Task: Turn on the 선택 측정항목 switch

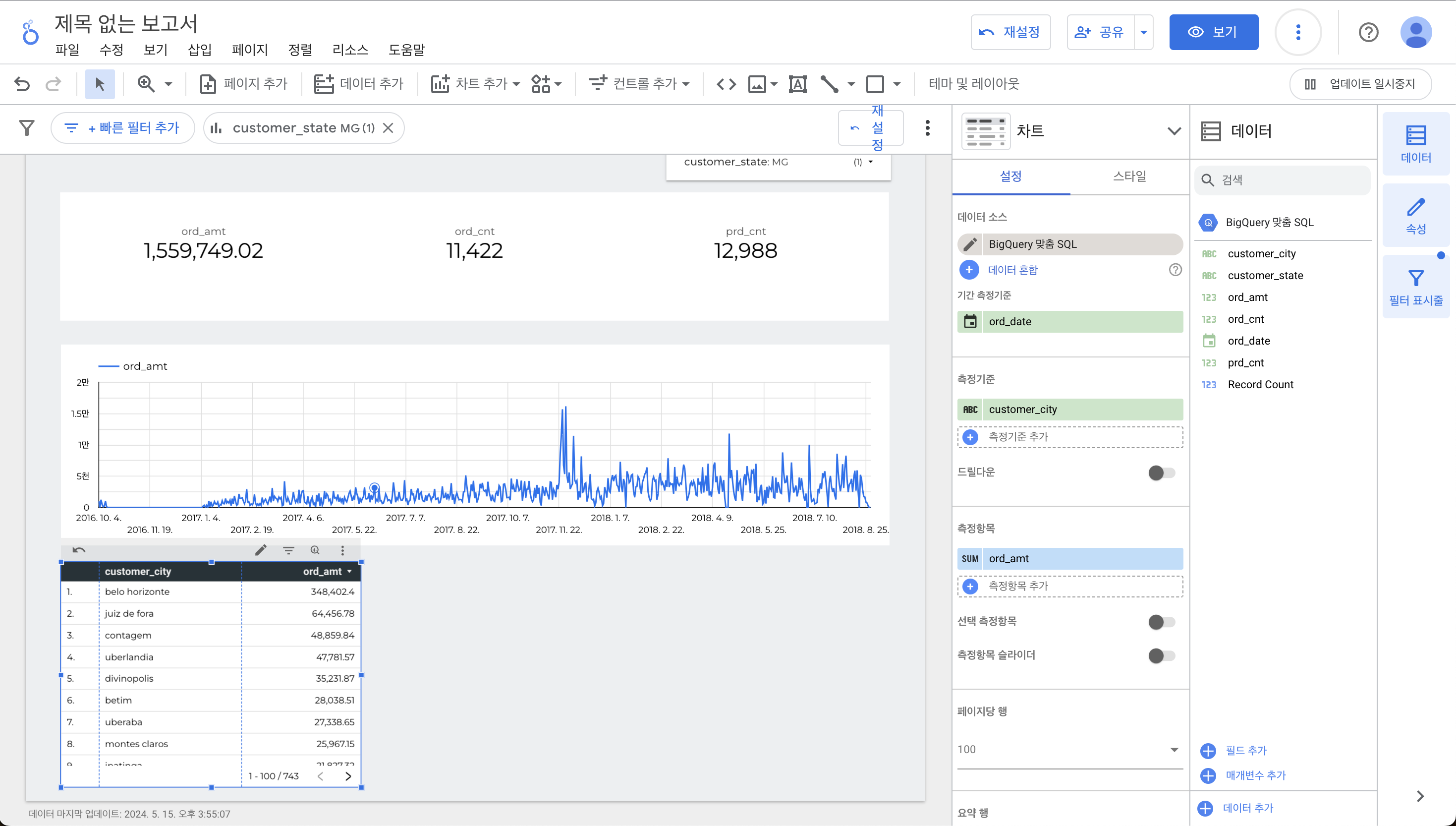Action: 1161,622
